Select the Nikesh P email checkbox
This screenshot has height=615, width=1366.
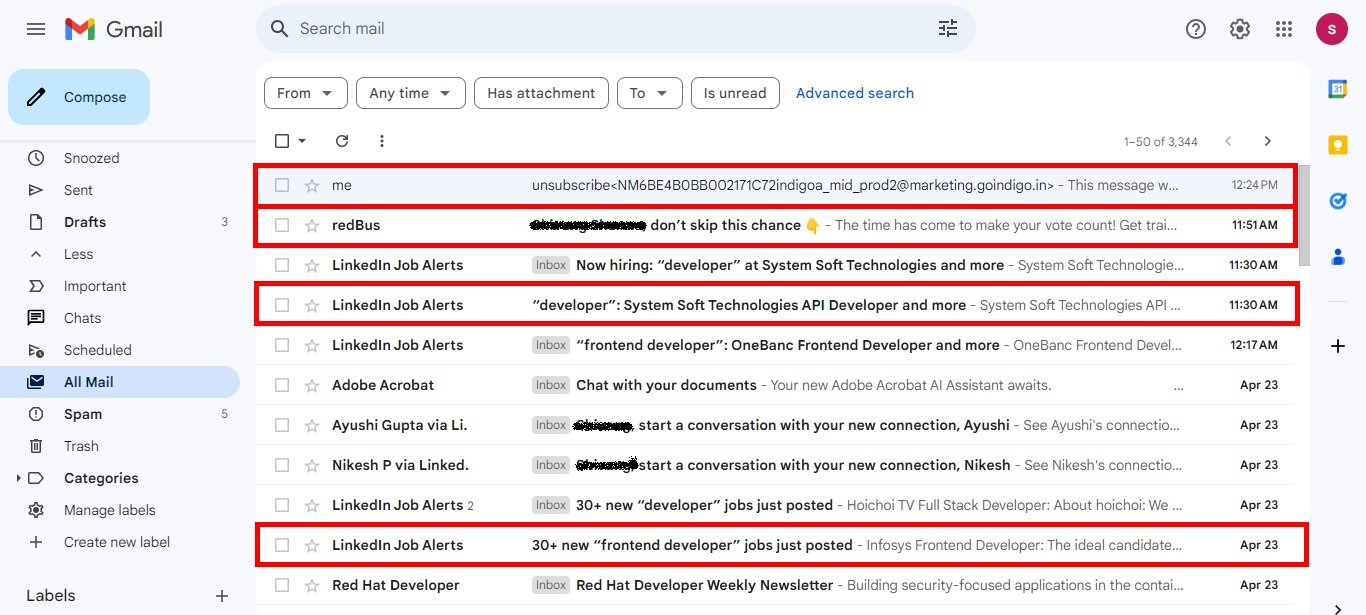[282, 465]
